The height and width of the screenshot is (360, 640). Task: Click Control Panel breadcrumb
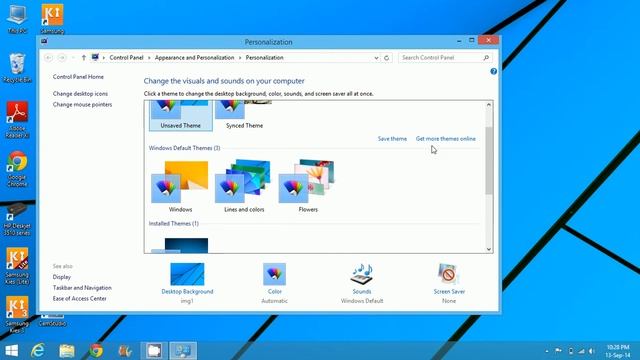pyautogui.click(x=127, y=58)
